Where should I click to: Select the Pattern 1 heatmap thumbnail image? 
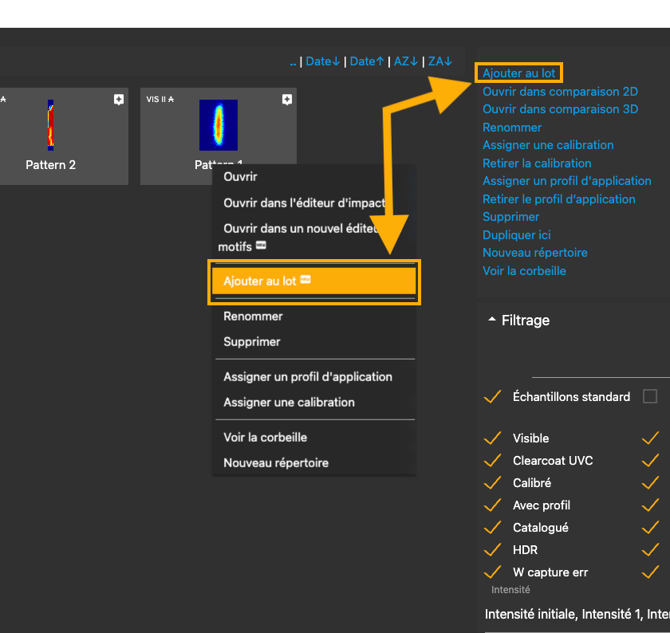218,125
